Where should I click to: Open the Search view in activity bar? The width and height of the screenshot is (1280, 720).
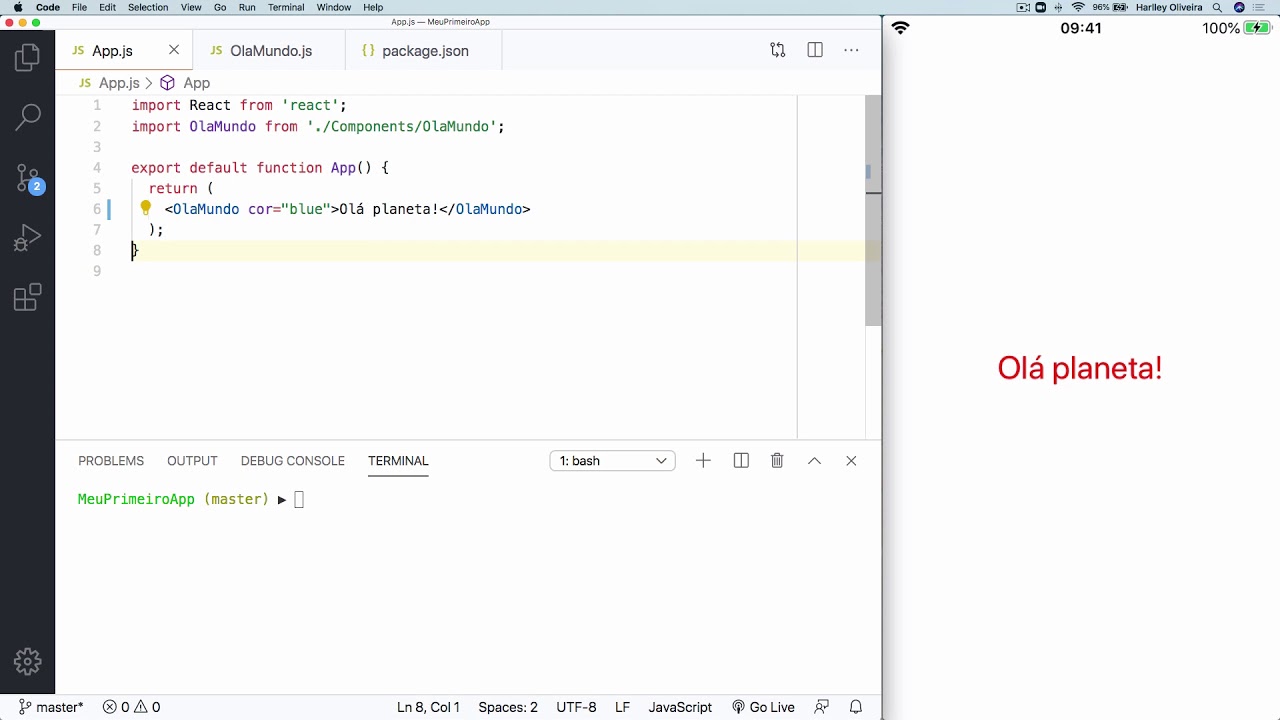(28, 117)
